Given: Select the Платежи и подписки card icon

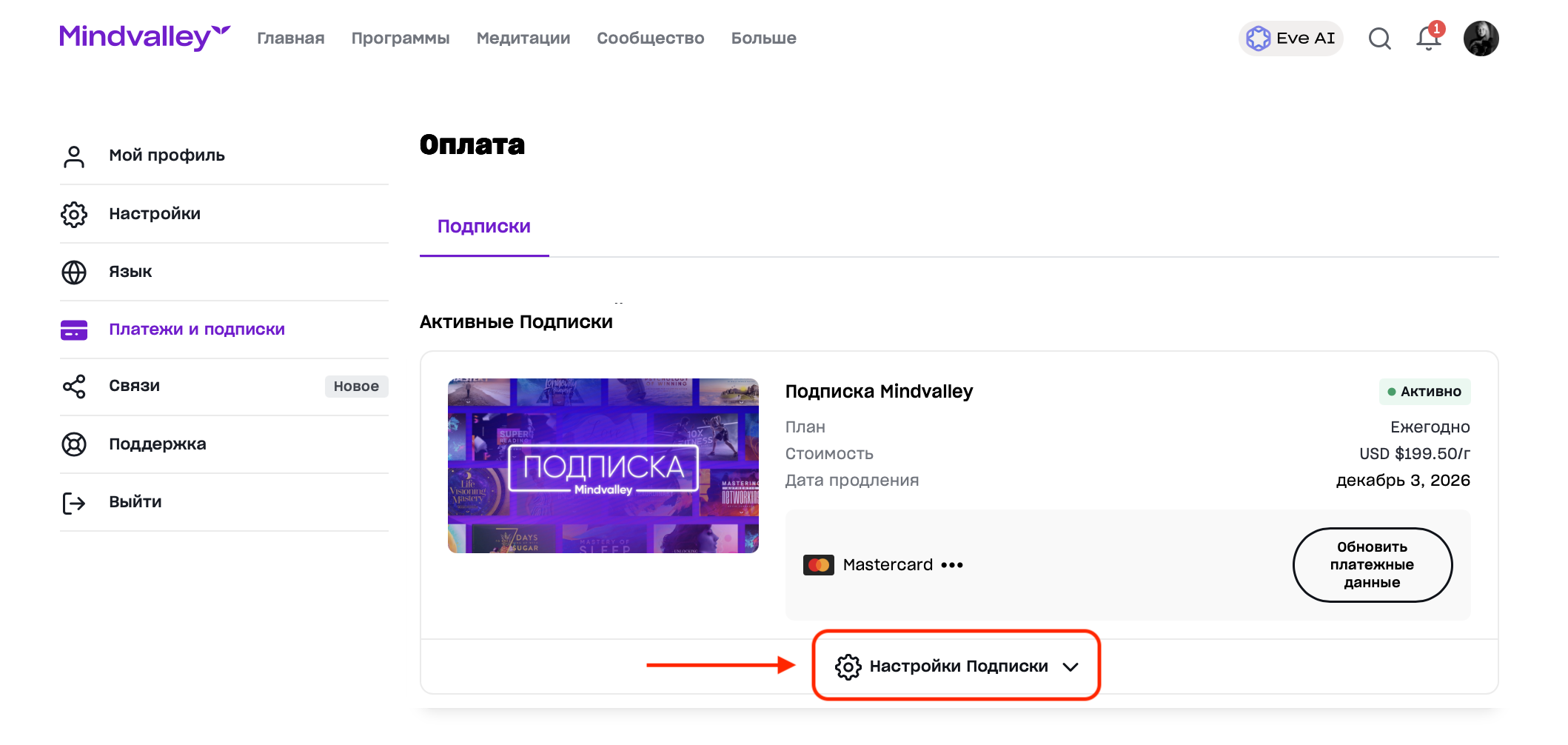Looking at the screenshot, I should click(73, 329).
